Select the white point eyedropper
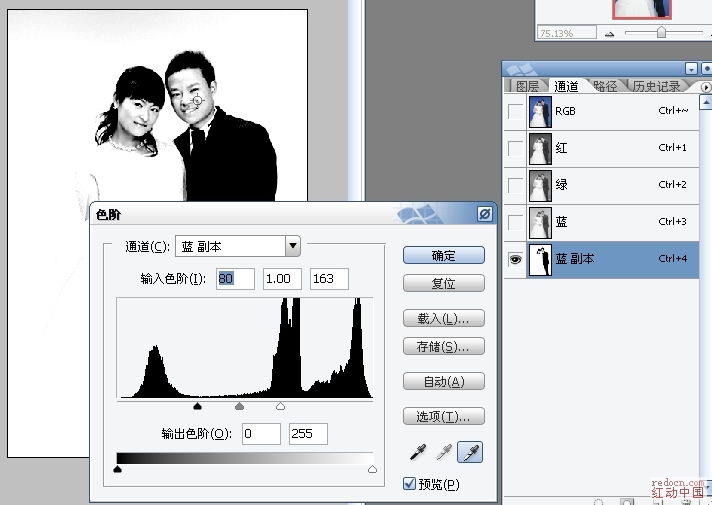The image size is (712, 505). (470, 452)
